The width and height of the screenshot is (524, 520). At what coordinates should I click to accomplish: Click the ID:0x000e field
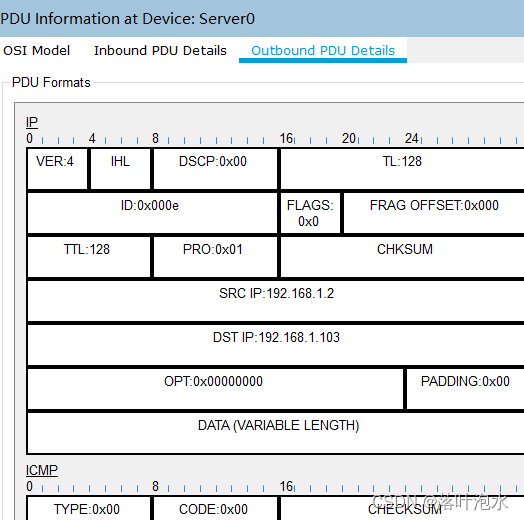[x=152, y=213]
